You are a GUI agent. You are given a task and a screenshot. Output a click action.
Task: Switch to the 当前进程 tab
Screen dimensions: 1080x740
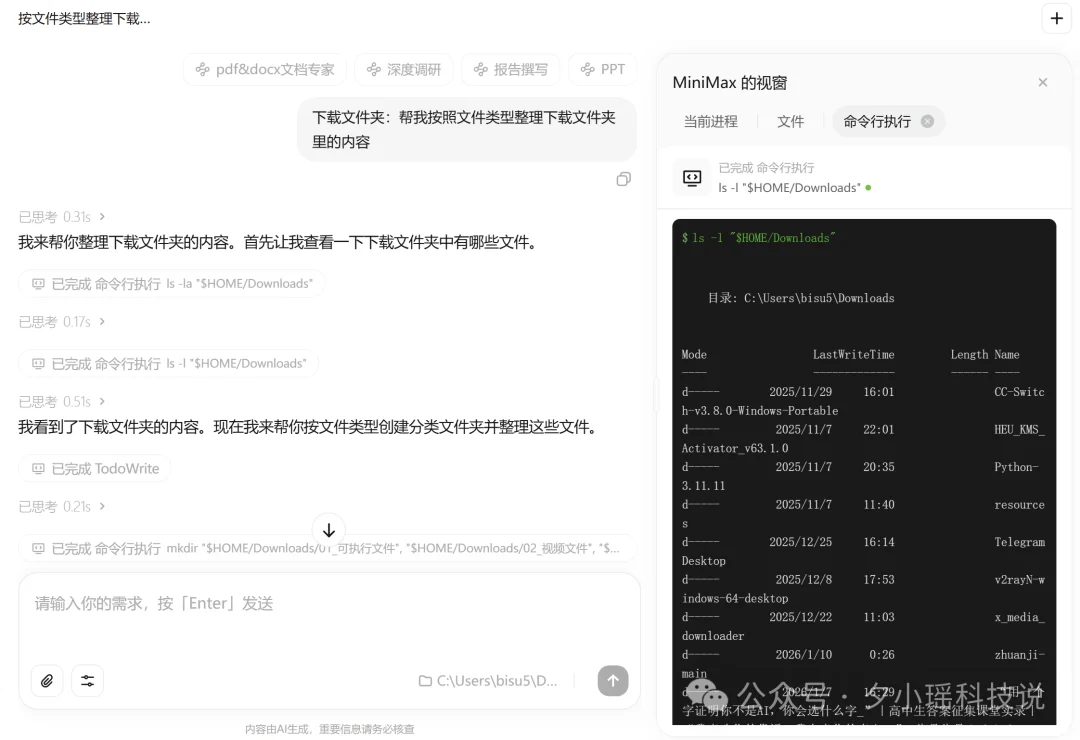(711, 121)
